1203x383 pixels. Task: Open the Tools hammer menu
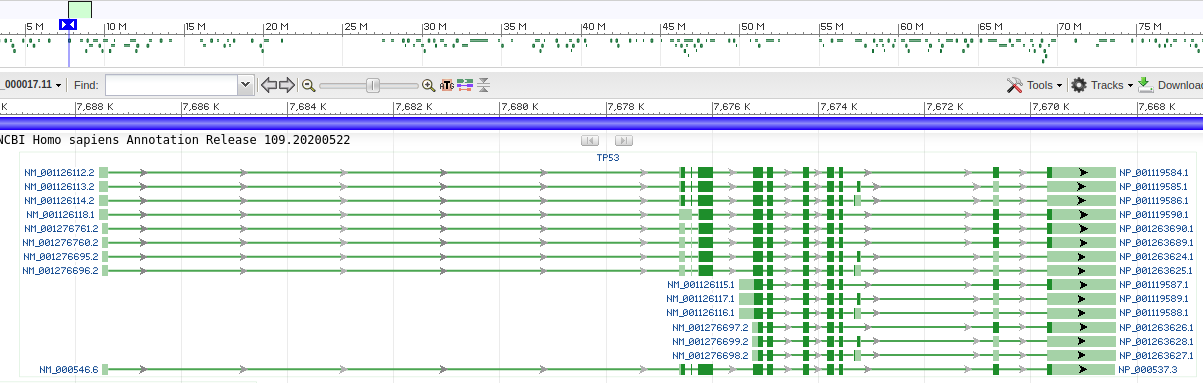[x=1034, y=85]
